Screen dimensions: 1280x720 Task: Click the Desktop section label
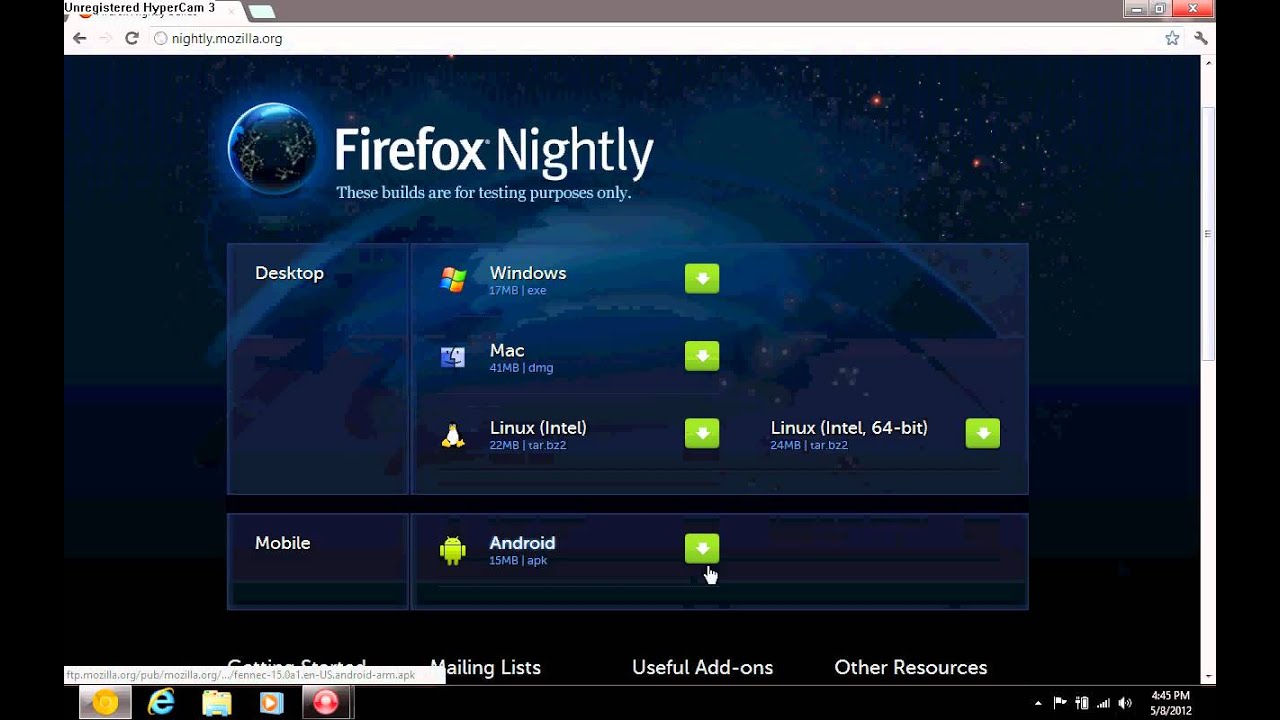[x=289, y=273]
